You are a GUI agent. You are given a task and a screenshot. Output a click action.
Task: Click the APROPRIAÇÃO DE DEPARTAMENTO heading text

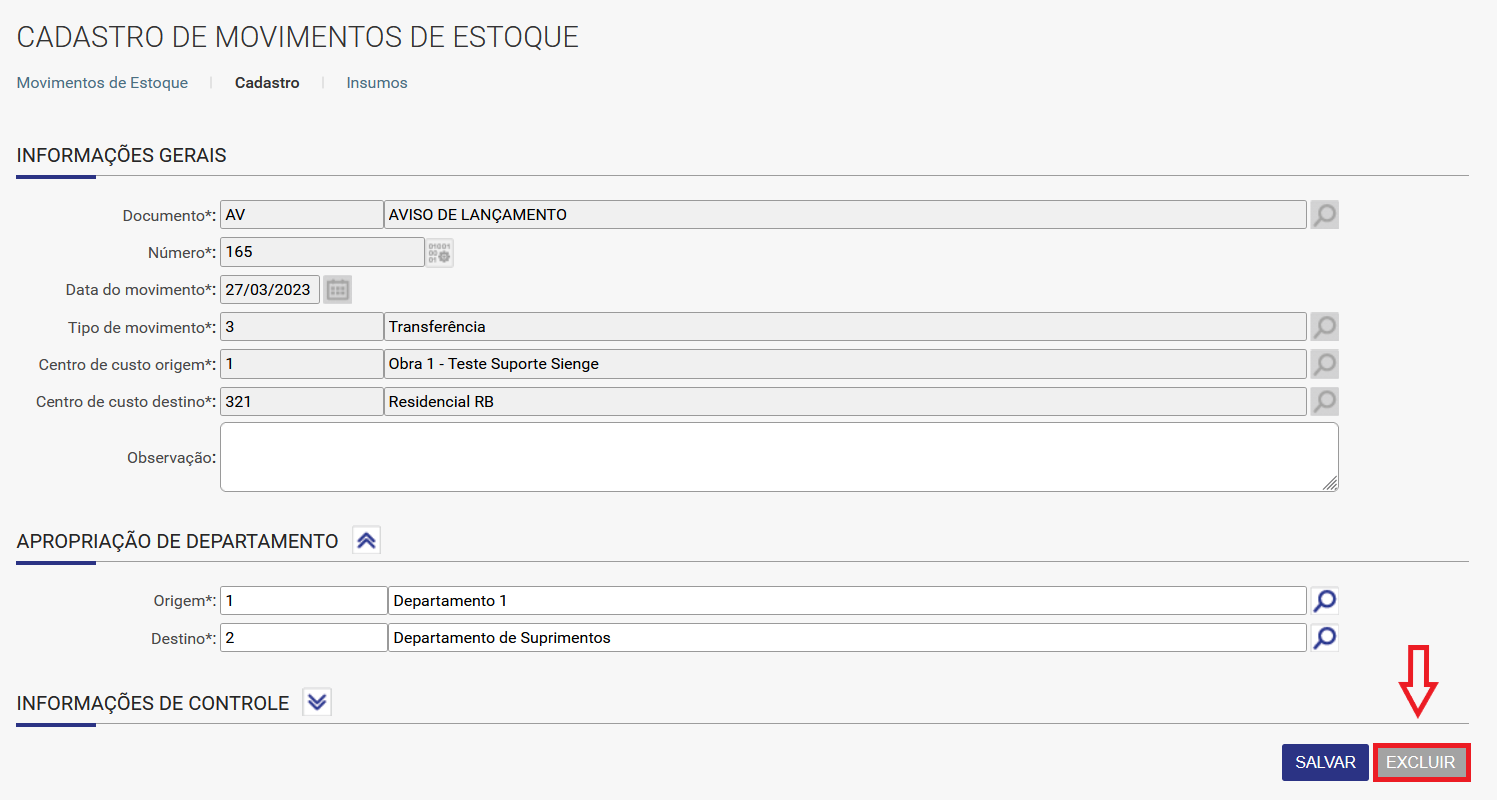click(178, 541)
